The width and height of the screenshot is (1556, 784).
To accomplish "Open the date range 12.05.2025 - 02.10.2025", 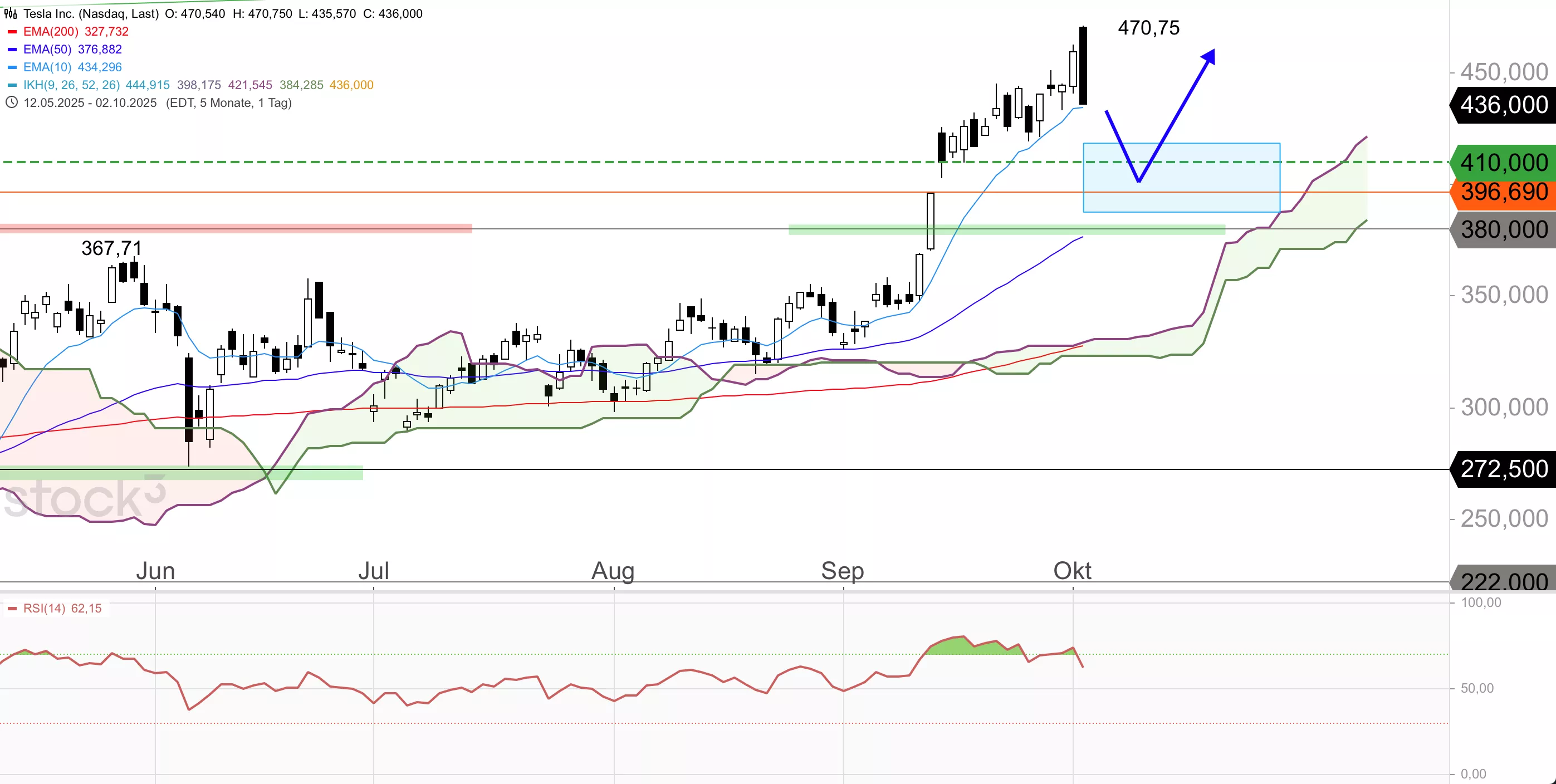I will pyautogui.click(x=90, y=102).
